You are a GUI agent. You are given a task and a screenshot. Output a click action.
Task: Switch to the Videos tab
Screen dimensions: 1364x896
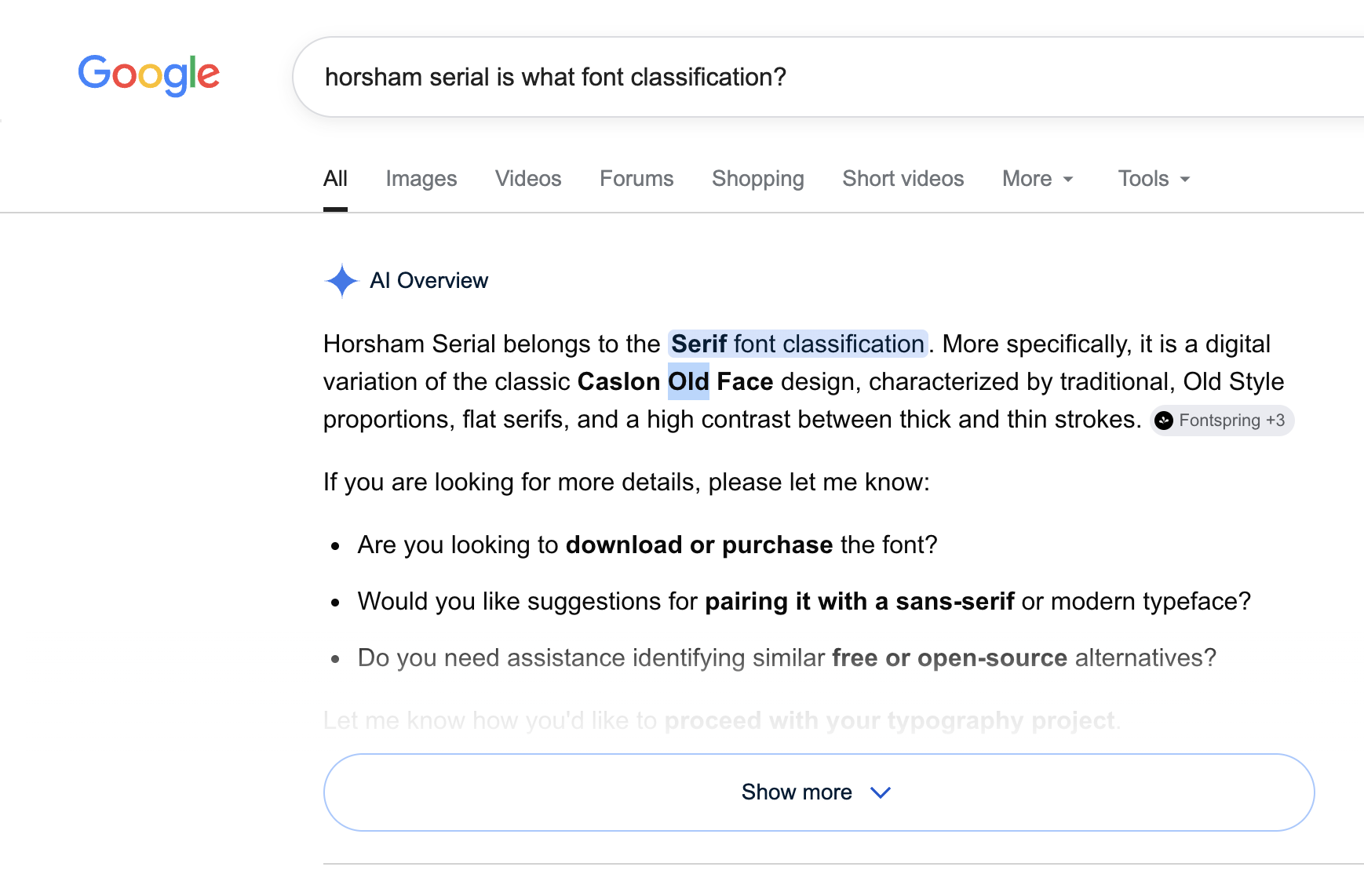tap(528, 179)
